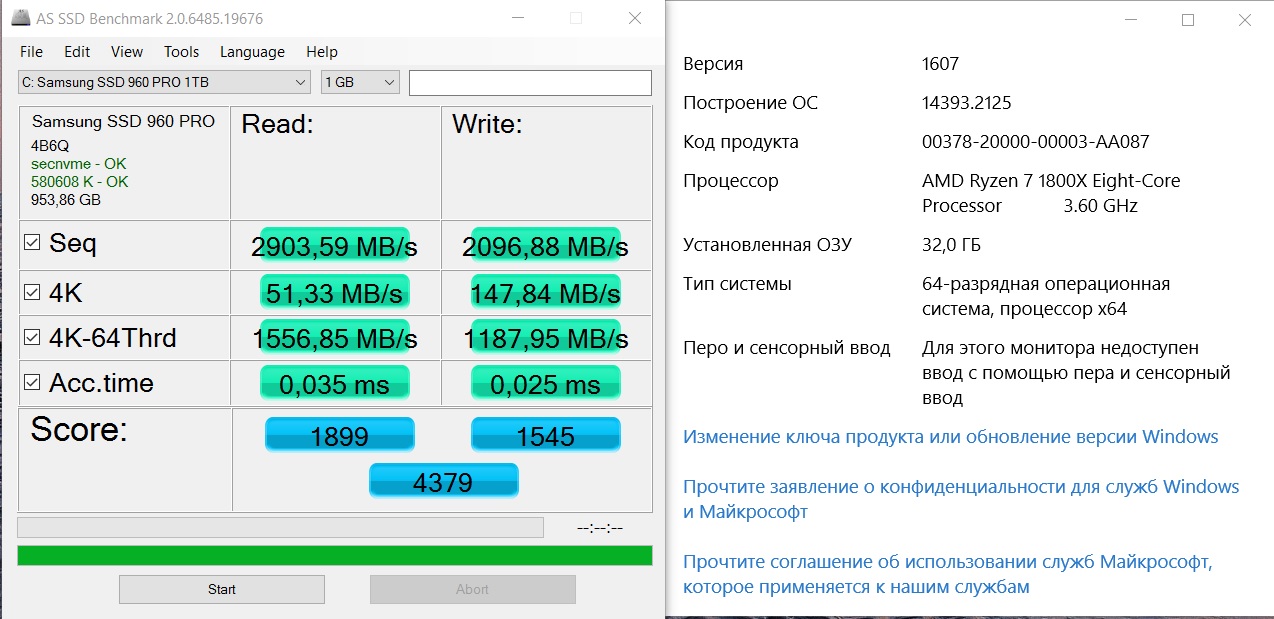Maximize the system information window

(1188, 20)
